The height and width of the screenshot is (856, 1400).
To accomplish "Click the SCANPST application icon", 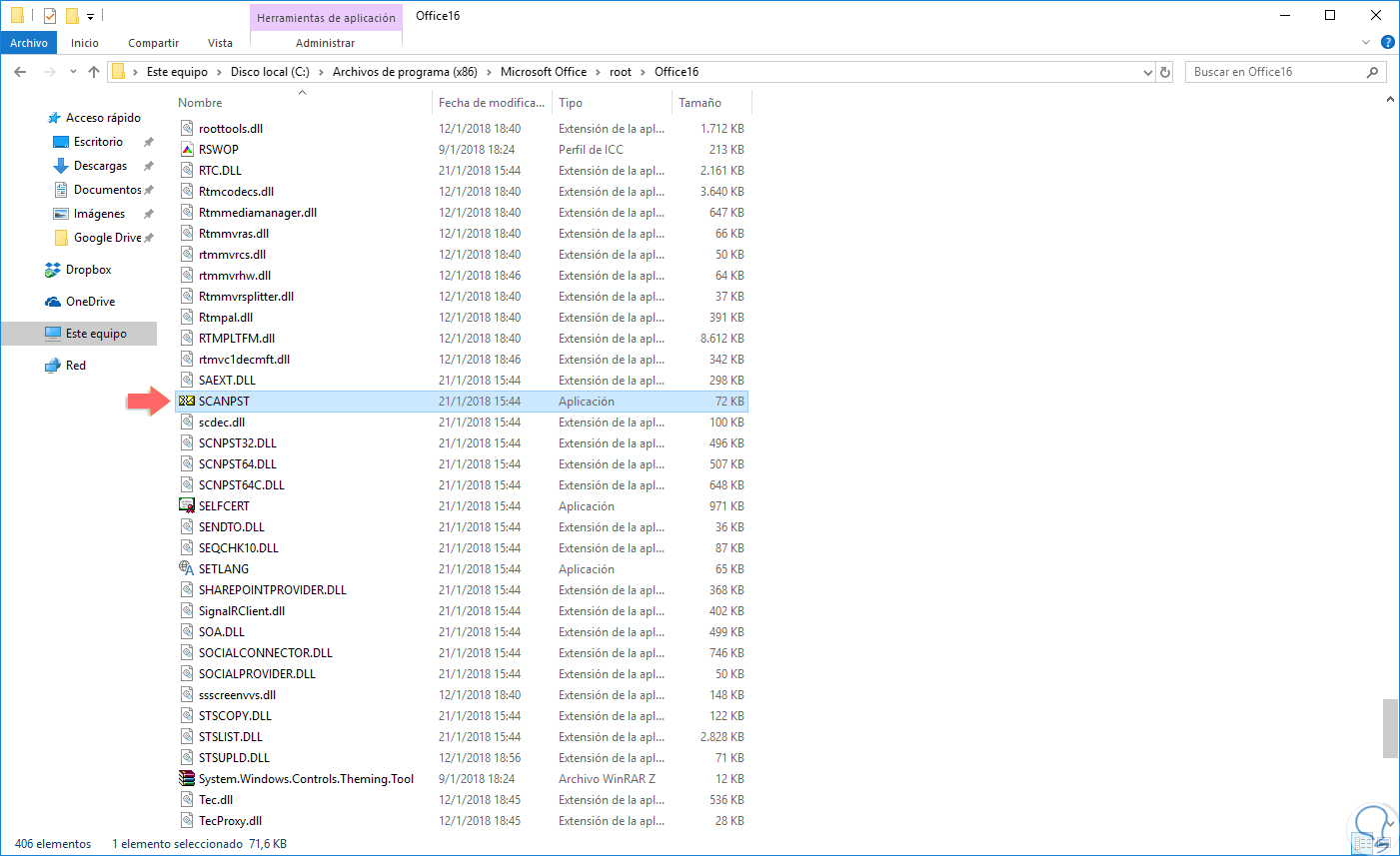I will click(x=187, y=402).
